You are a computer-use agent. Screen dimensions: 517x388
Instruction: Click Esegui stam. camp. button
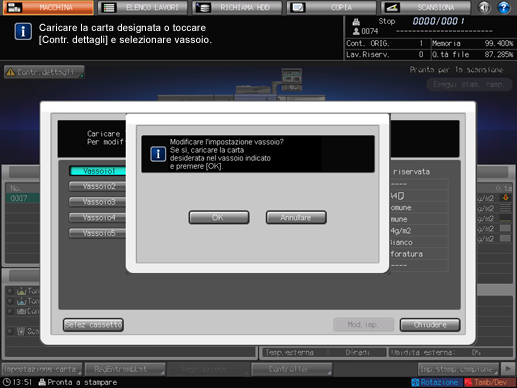[x=469, y=84]
